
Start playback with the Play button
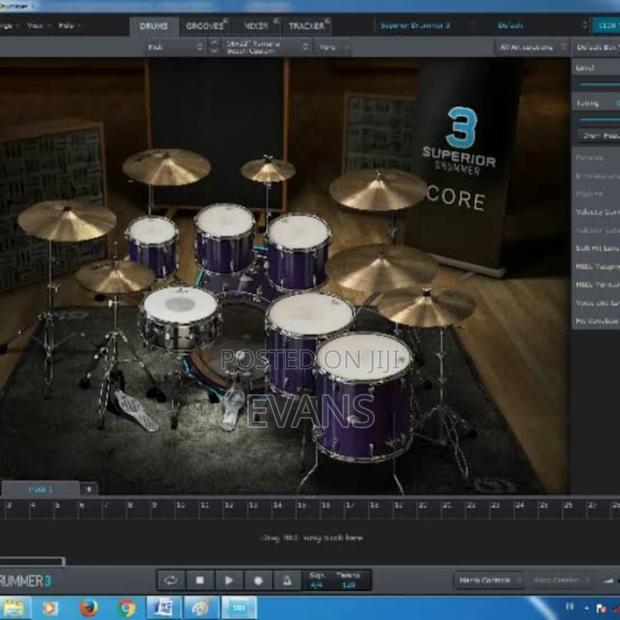229,580
